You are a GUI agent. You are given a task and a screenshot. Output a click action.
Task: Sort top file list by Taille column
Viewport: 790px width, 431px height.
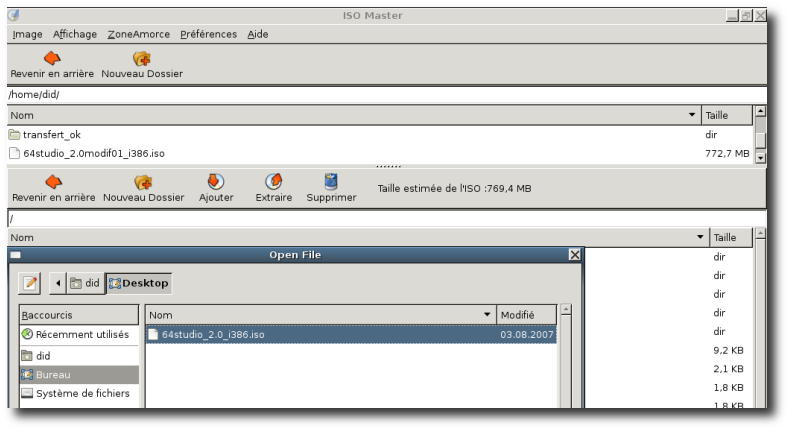tap(727, 115)
